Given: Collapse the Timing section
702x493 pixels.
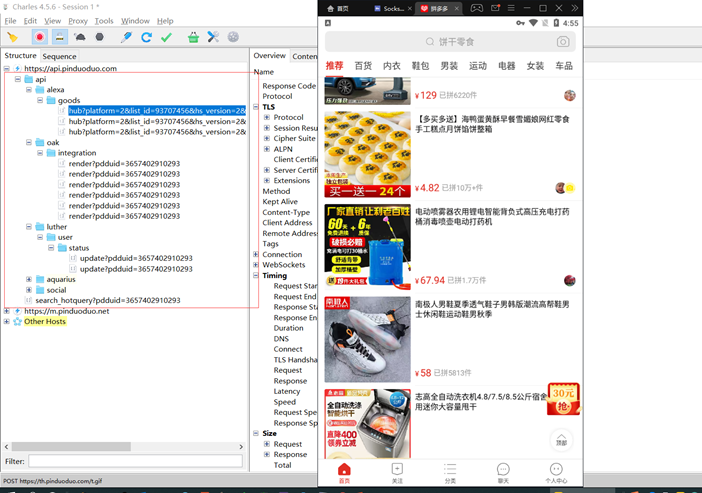Looking at the screenshot, I should click(256, 275).
